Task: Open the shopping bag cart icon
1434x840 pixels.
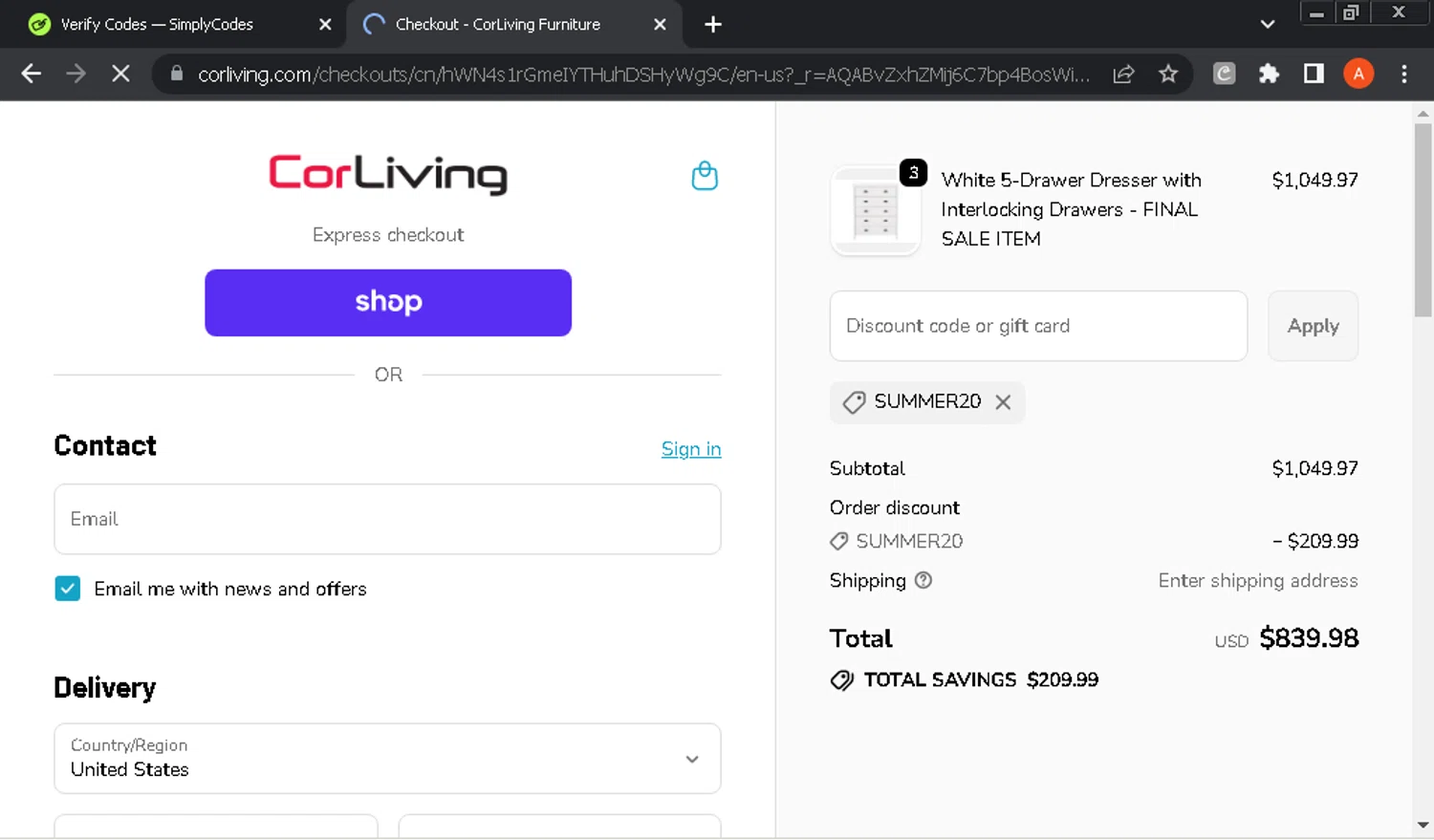Action: tap(705, 176)
